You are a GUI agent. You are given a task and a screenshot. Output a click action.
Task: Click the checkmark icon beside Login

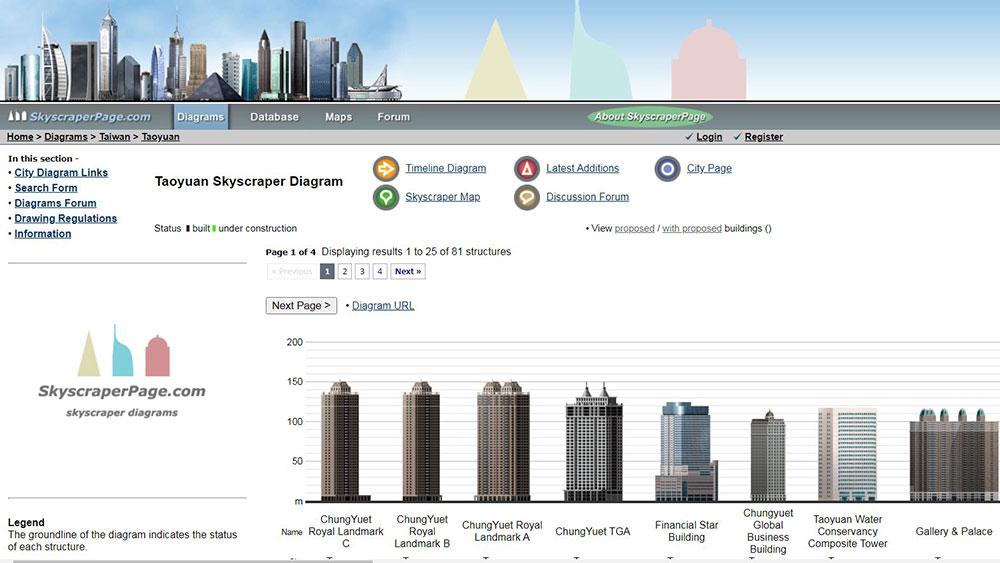689,136
